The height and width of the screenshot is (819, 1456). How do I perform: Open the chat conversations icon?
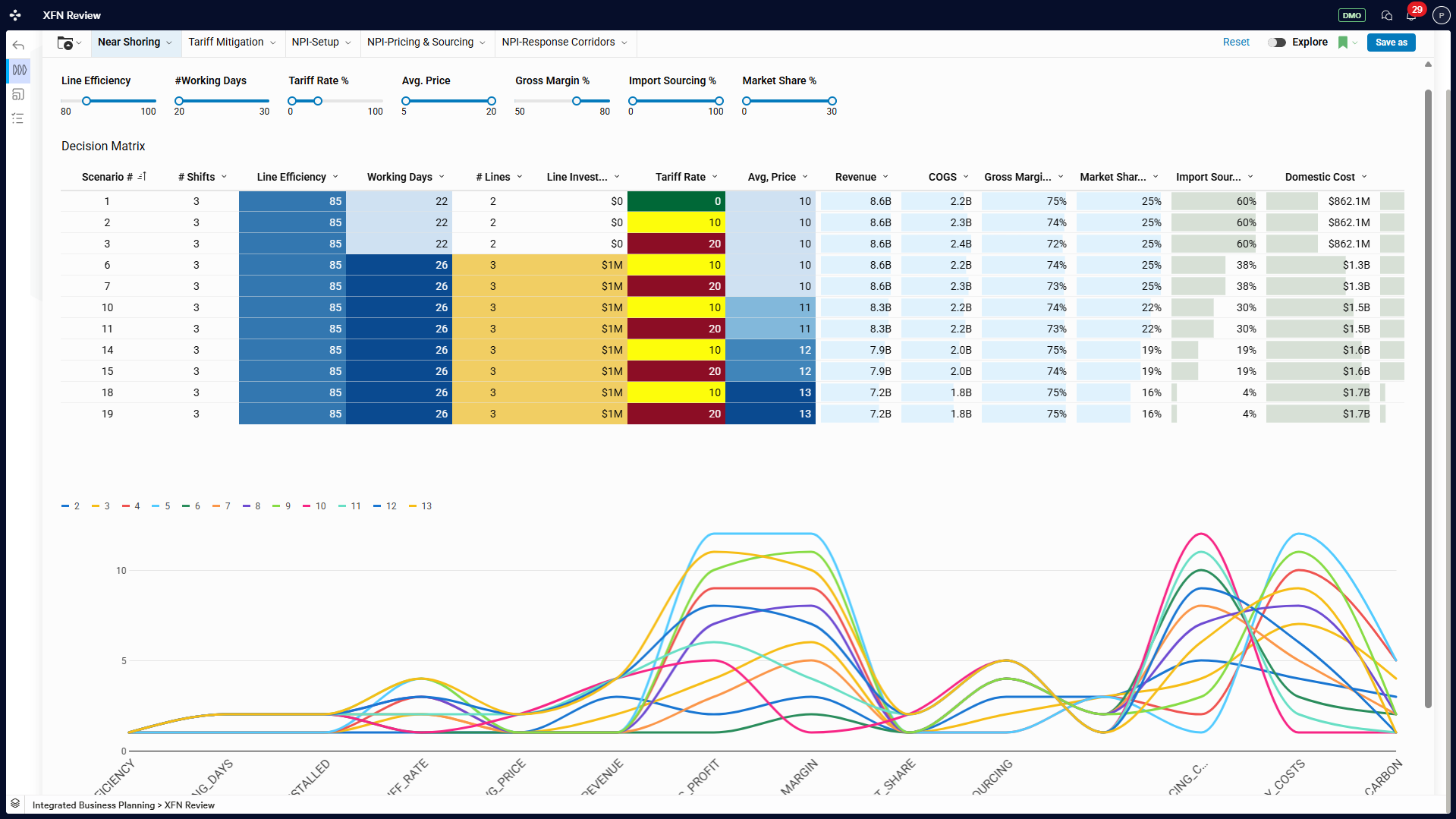pyautogui.click(x=1387, y=15)
